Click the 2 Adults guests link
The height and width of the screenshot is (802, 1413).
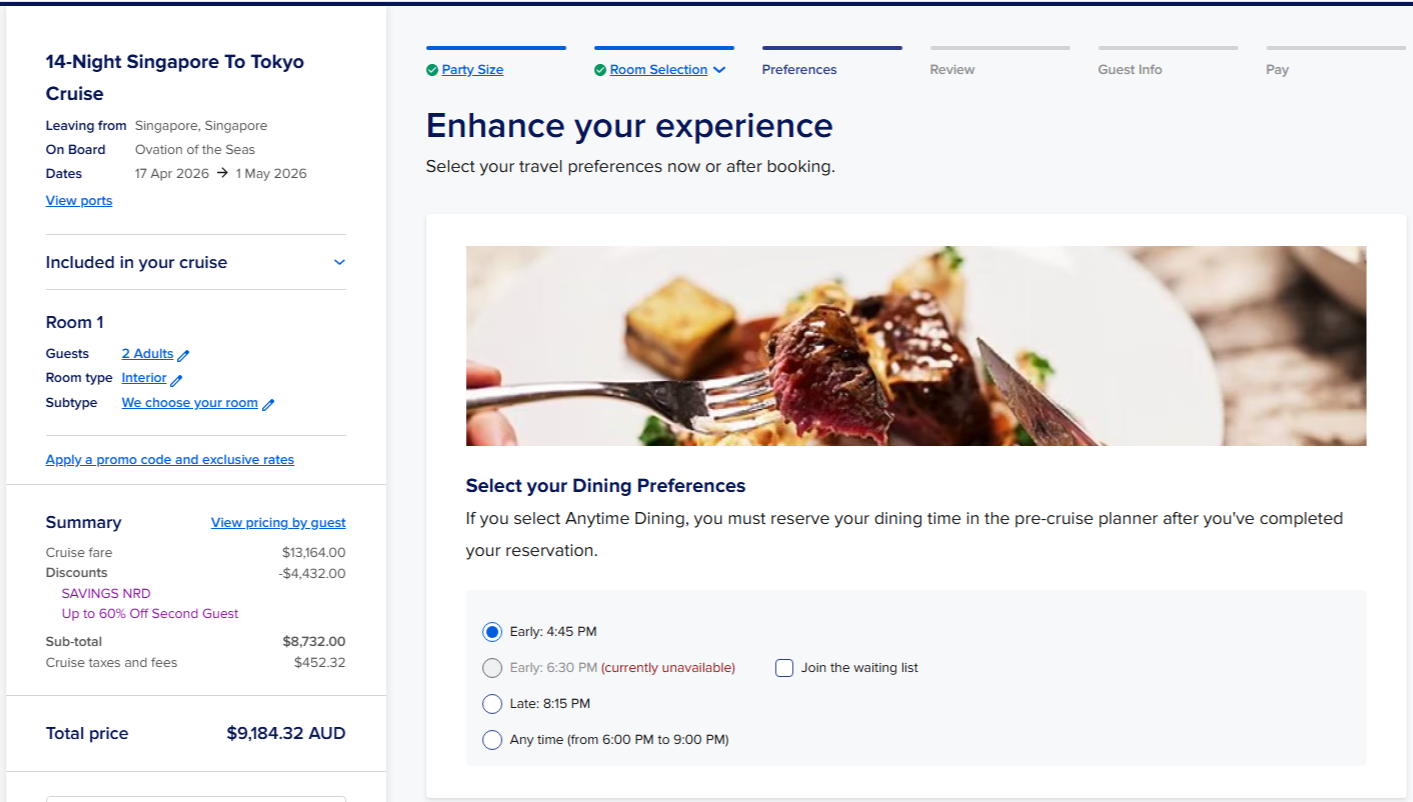click(x=147, y=354)
